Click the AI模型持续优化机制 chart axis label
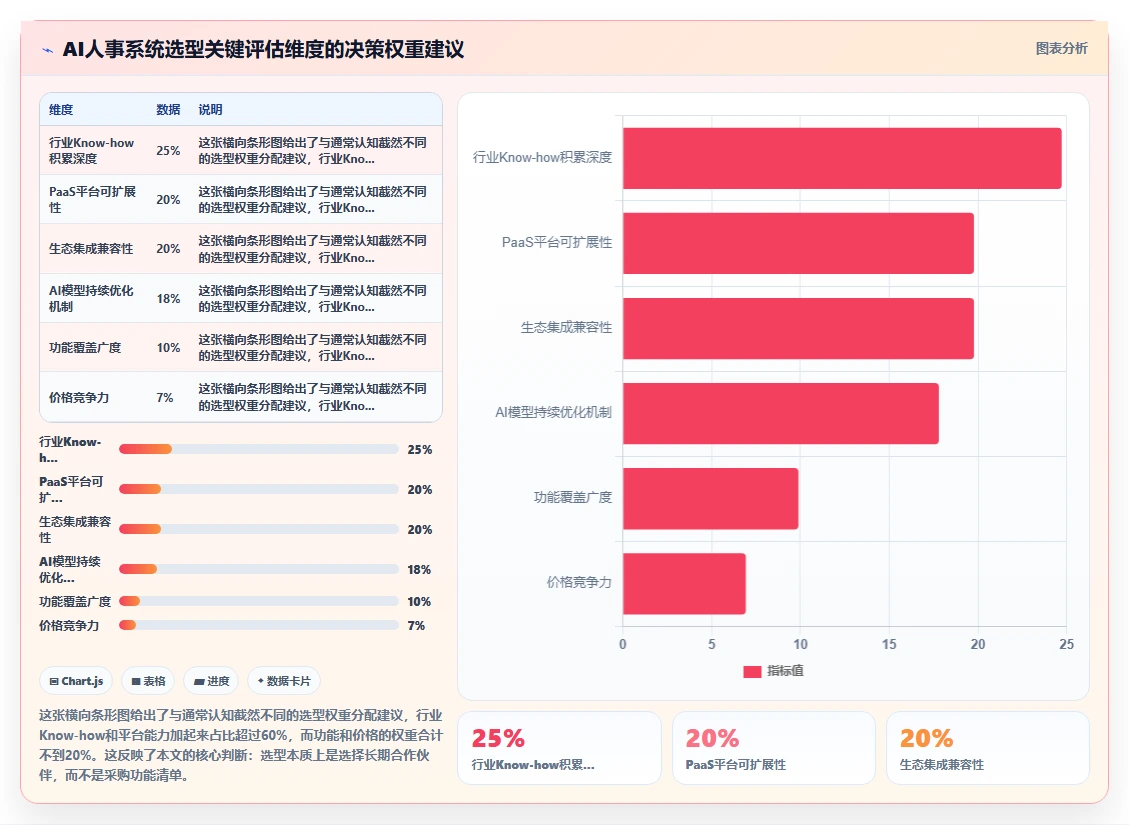The image size is (1129, 825). (553, 412)
